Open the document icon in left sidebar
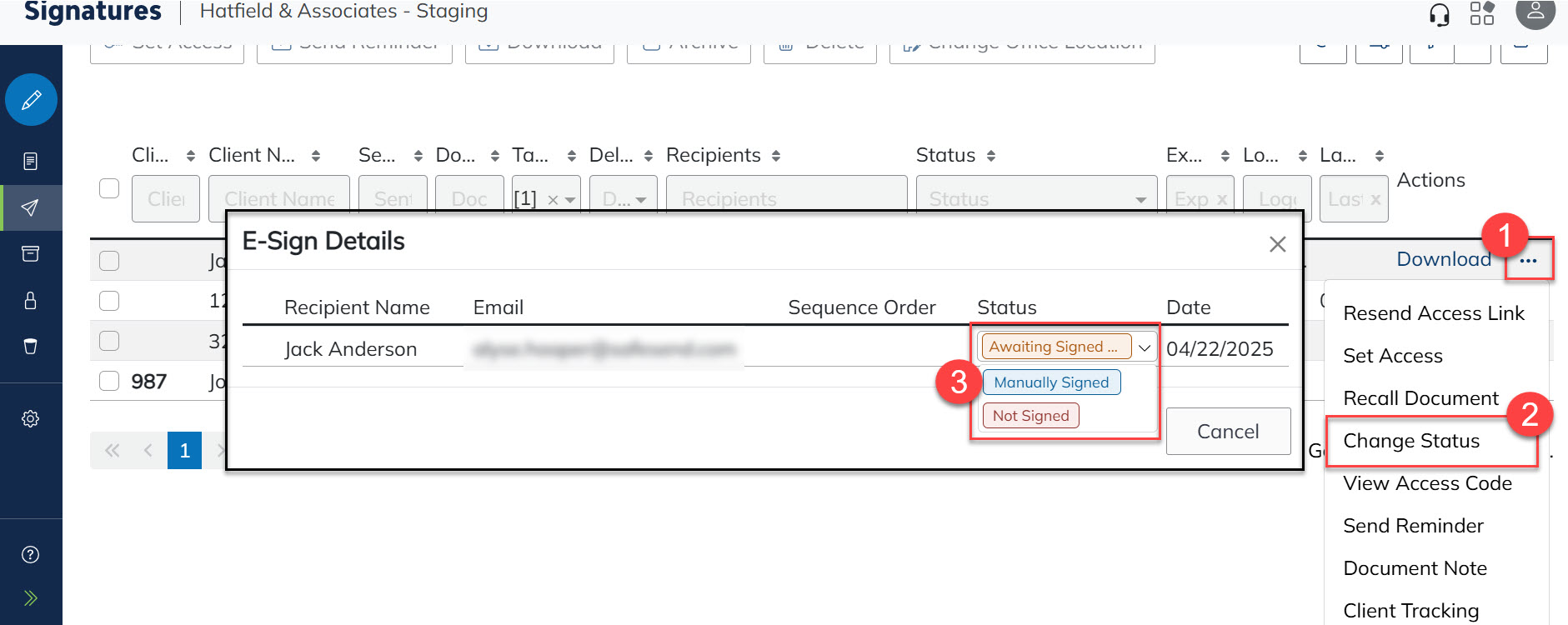Viewport: 1568px width, 625px height. coord(31,161)
